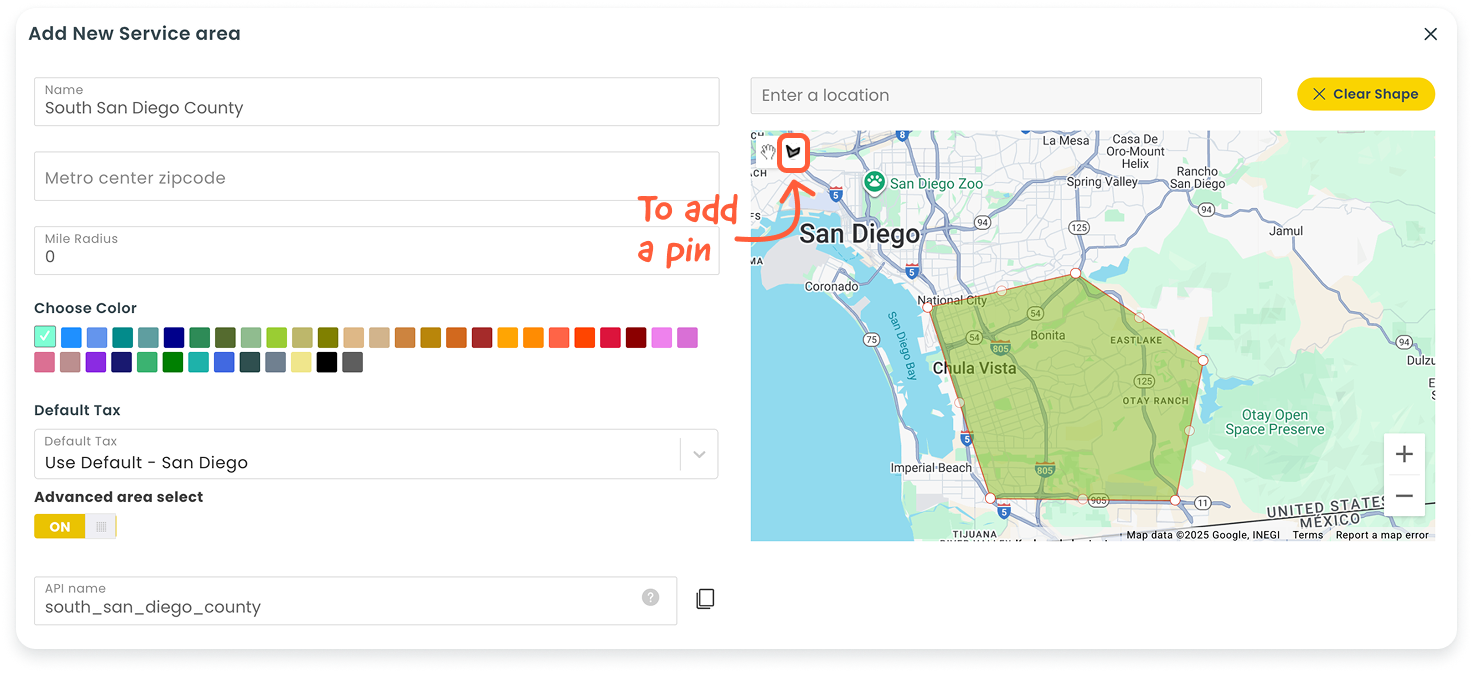Click the grid segment of the Advanced area switch
1473x673 pixels.
[100, 525]
